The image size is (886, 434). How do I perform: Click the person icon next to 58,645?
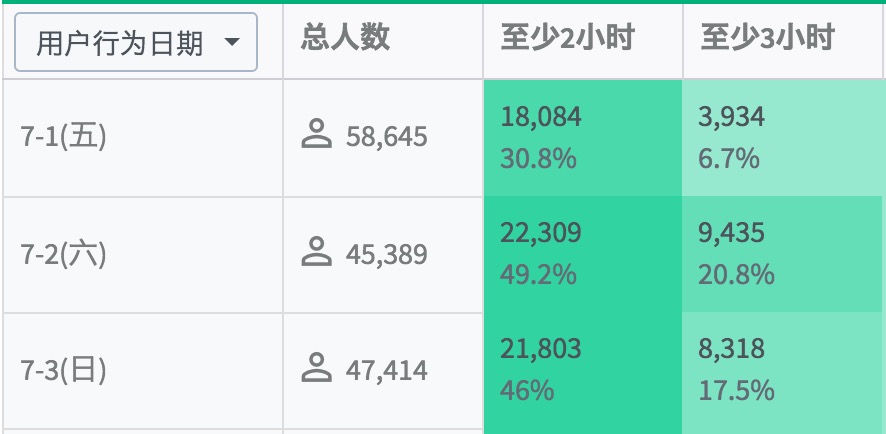coord(316,134)
